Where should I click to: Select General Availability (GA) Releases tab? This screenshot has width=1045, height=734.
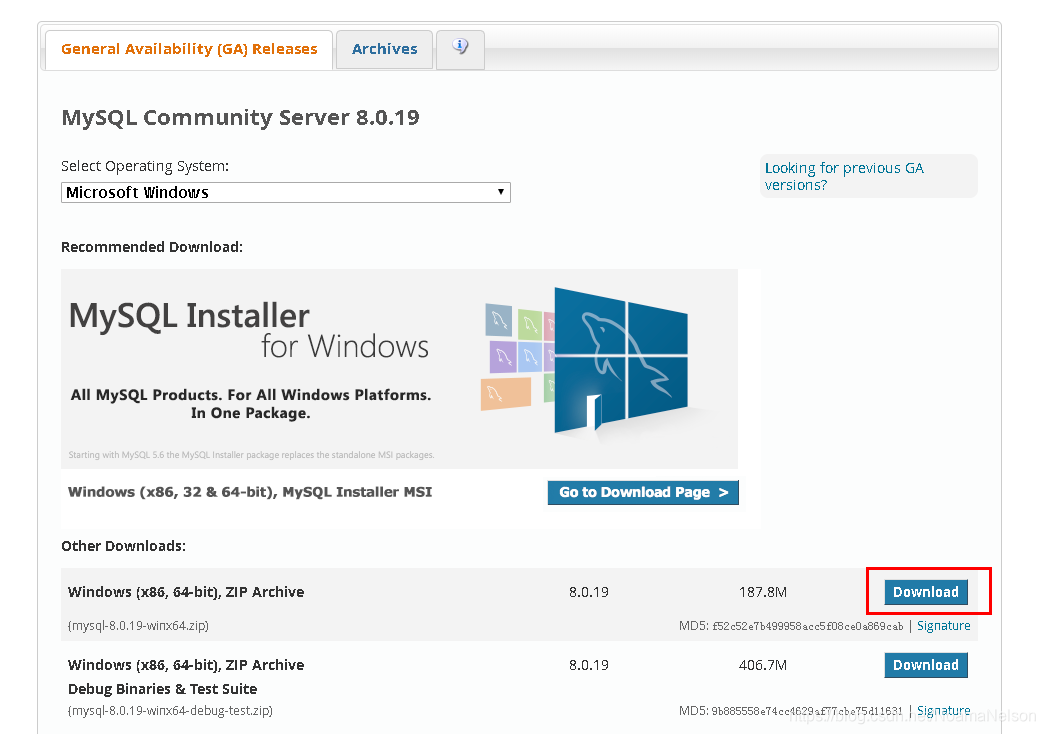189,49
